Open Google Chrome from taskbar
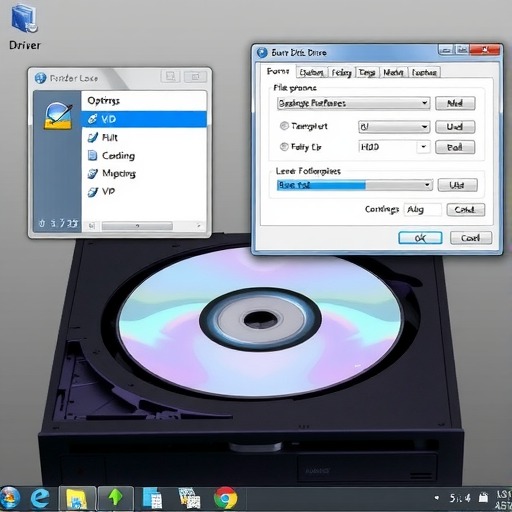Viewport: 512px width, 512px height. (x=225, y=499)
